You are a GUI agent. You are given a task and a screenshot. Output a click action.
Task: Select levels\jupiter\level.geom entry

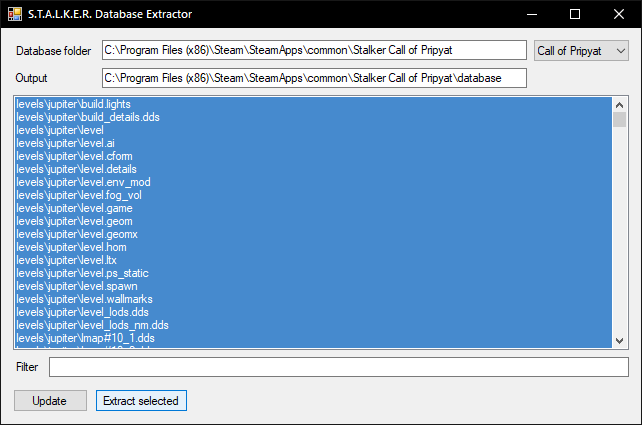(x=314, y=221)
